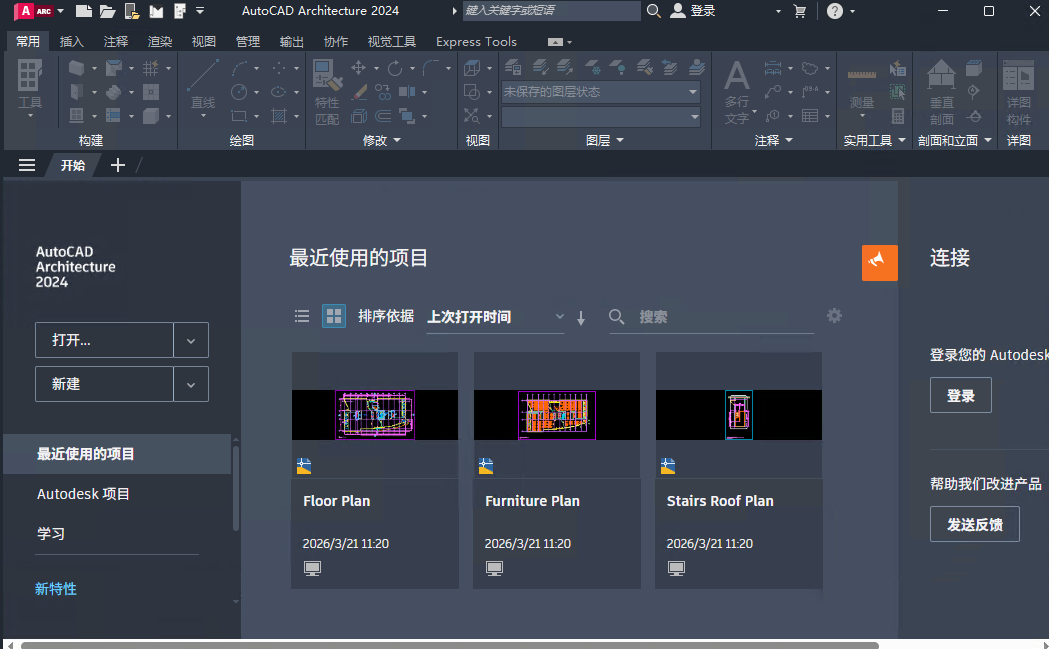Screen dimensions: 1049x649
Task: Click the Box mass element icon in Build panel
Action: (x=151, y=116)
